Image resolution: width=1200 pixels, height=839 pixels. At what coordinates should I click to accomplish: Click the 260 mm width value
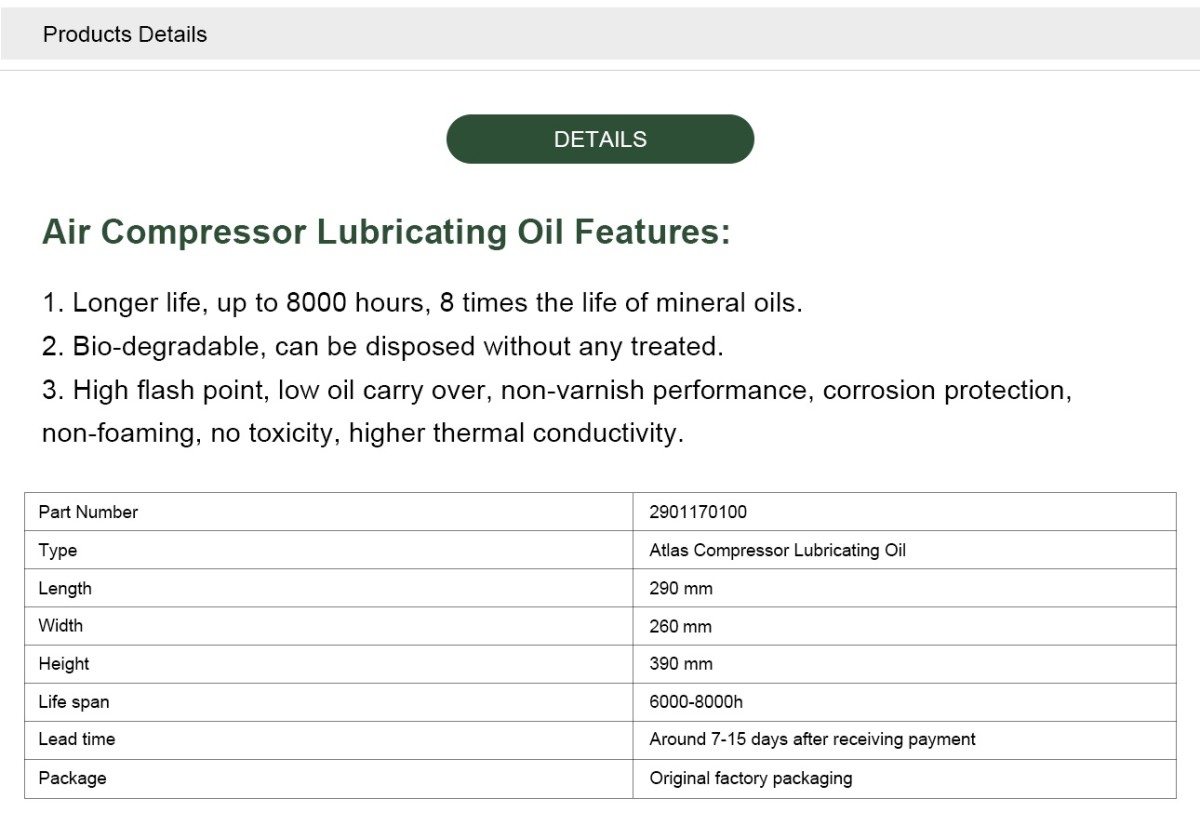681,626
